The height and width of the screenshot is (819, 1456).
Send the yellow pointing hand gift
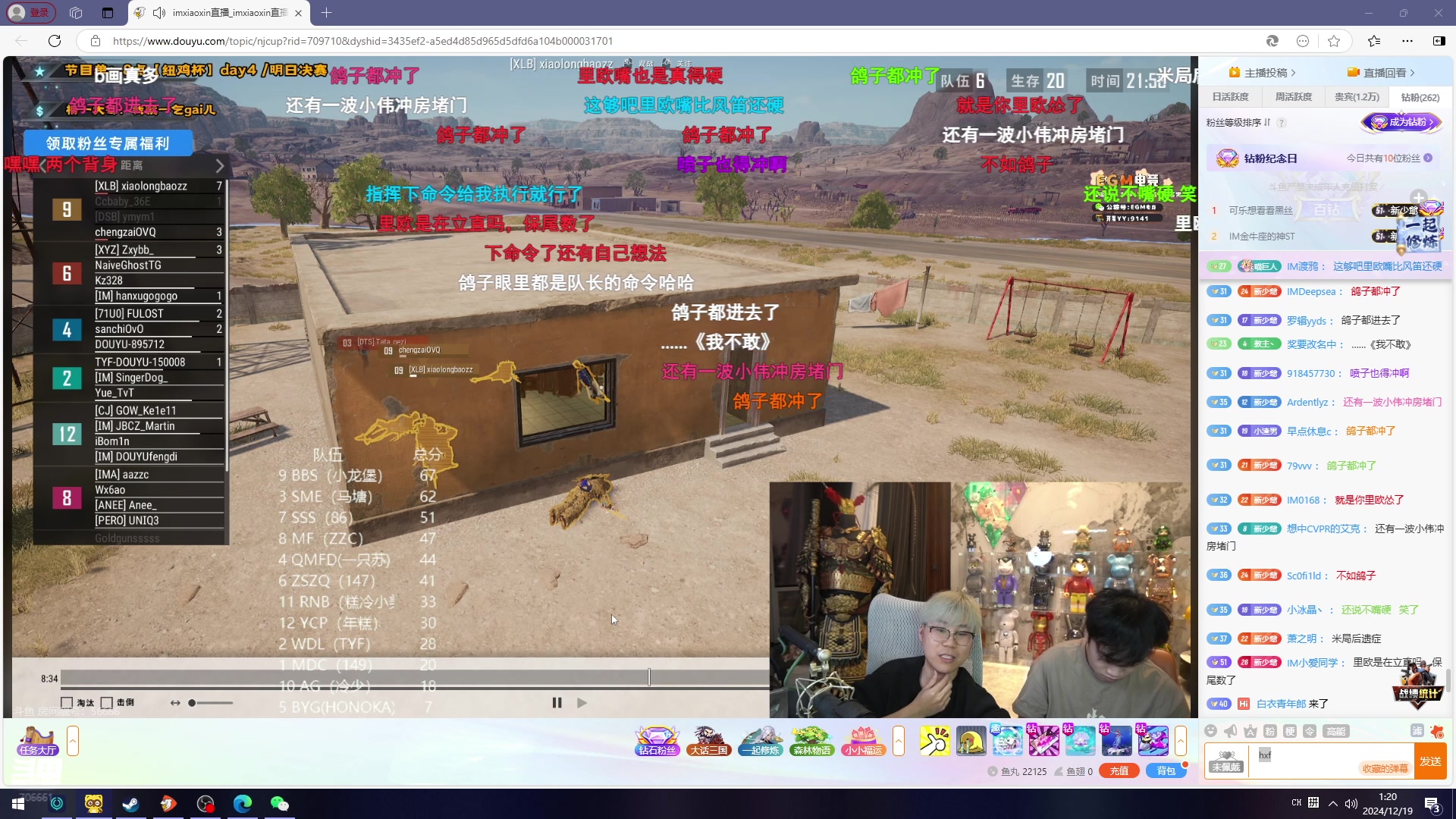pyautogui.click(x=934, y=740)
